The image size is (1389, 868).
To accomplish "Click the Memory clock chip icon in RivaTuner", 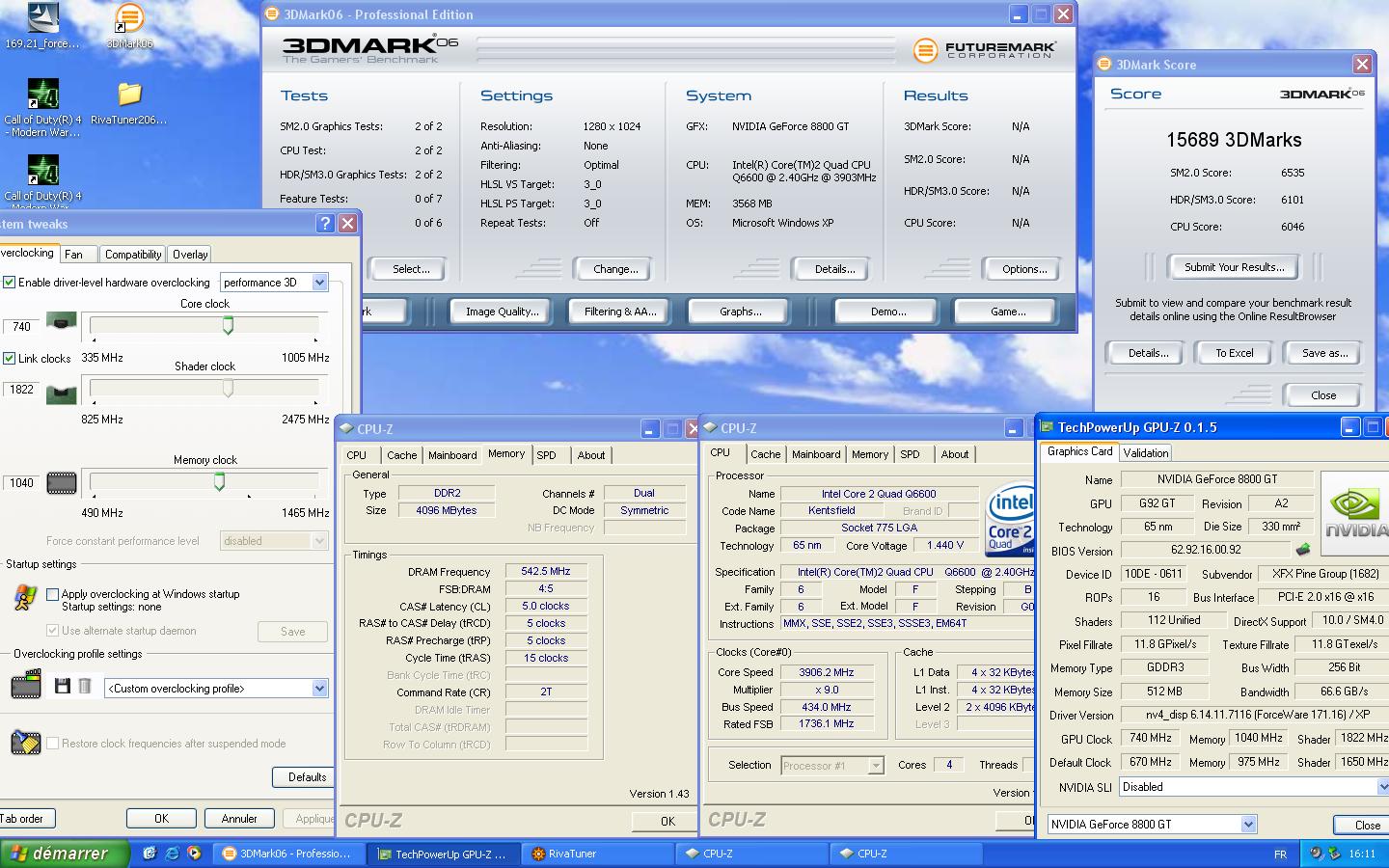I will (x=62, y=482).
